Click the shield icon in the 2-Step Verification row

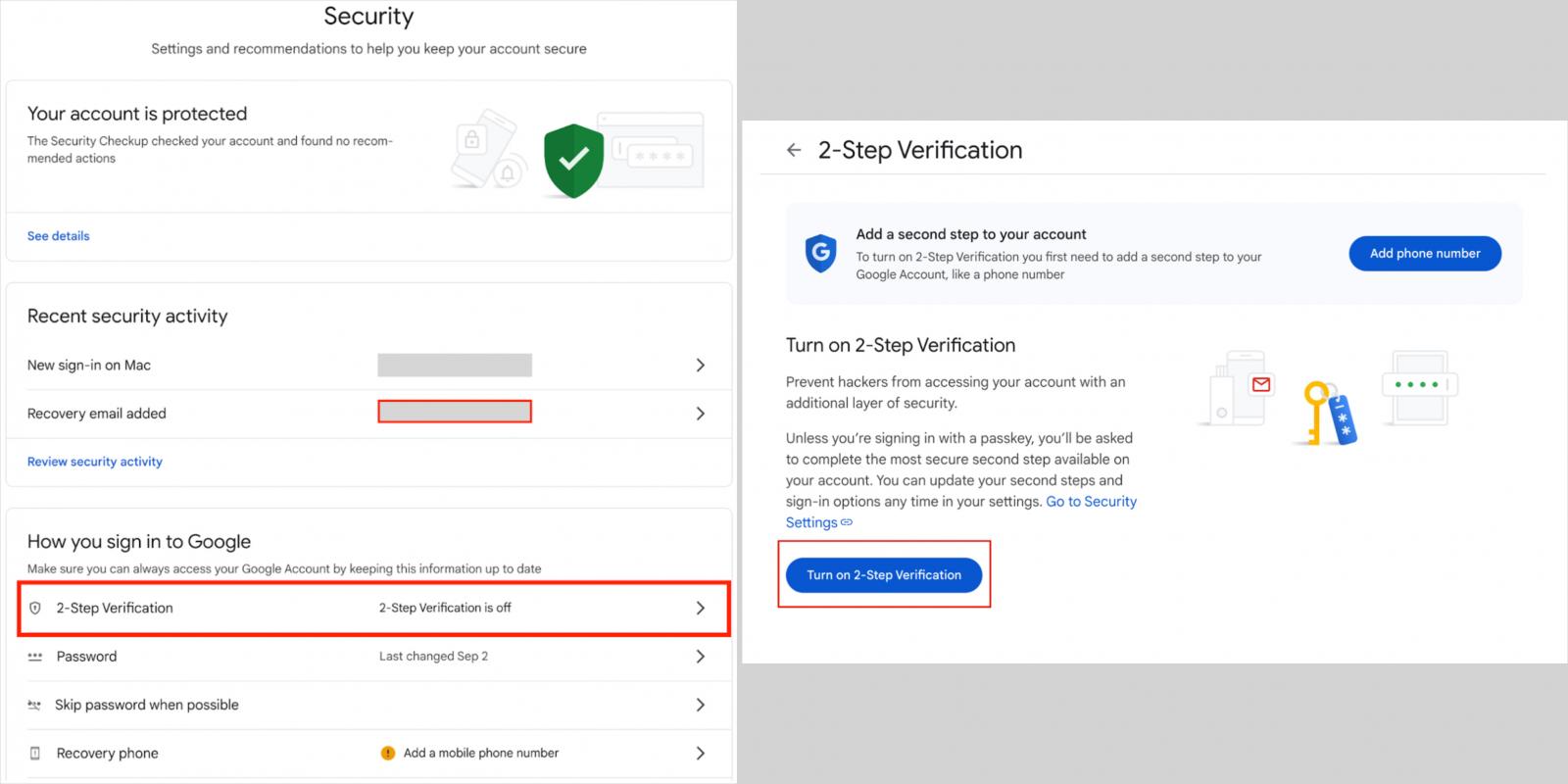(35, 608)
